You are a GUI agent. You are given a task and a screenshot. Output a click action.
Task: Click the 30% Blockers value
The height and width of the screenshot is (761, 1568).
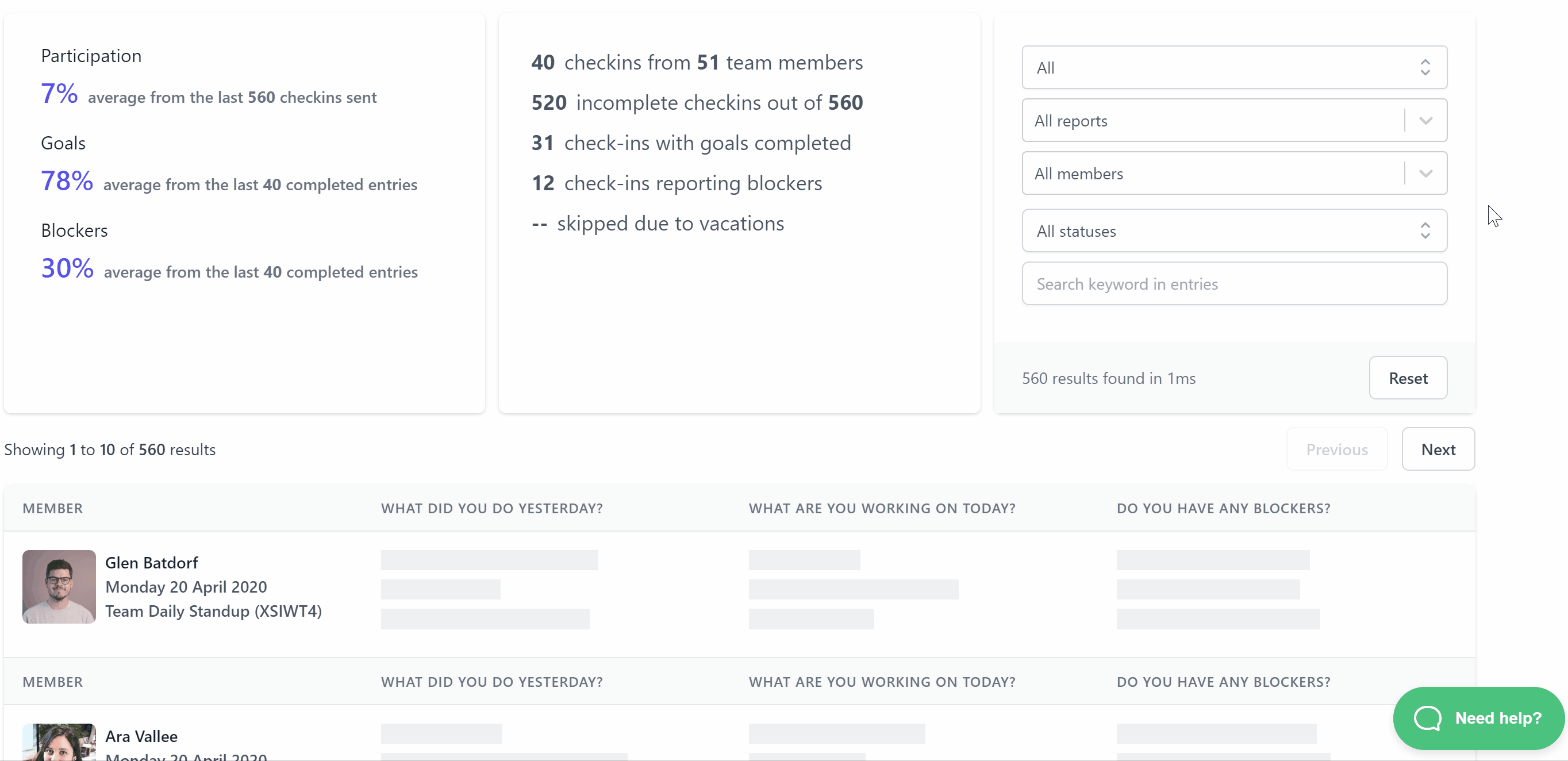pyautogui.click(x=67, y=268)
